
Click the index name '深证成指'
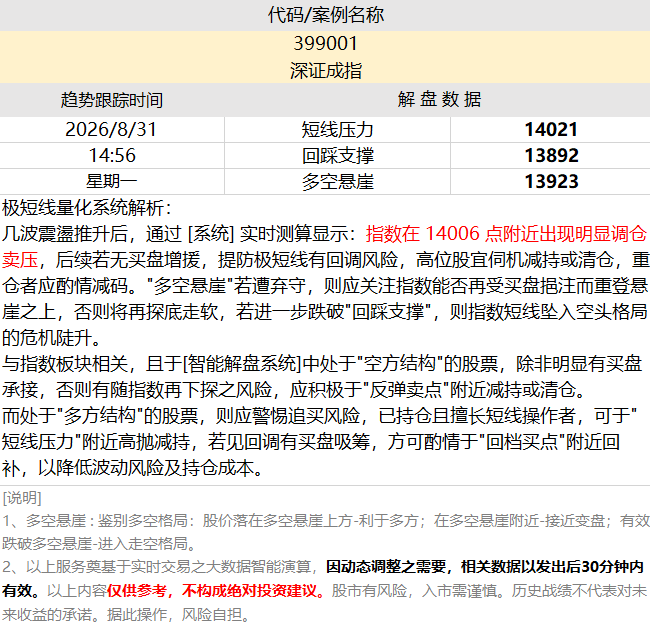(x=325, y=71)
